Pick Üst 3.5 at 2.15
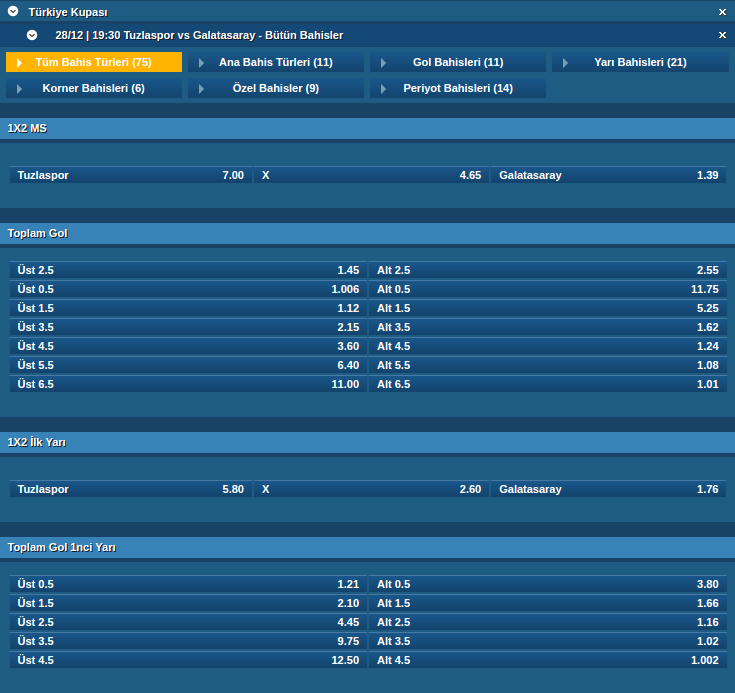735x693 pixels. point(188,327)
